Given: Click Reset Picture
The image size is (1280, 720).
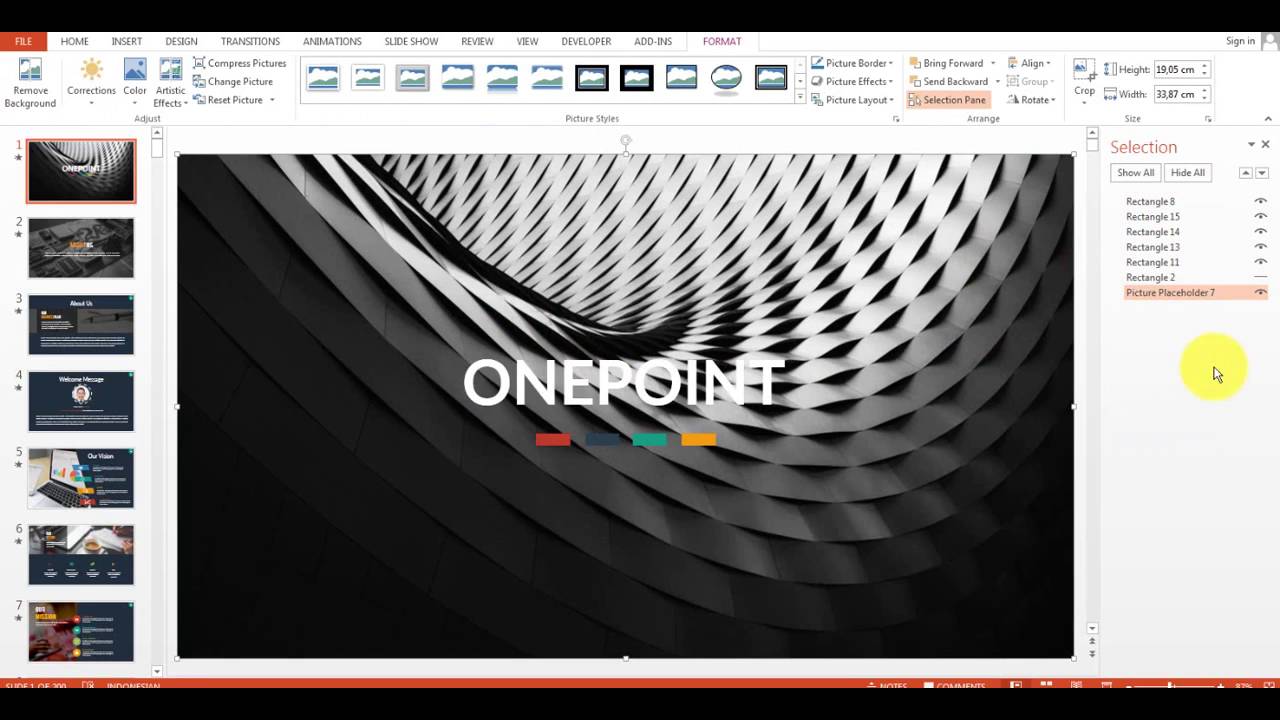Looking at the screenshot, I should coord(228,100).
